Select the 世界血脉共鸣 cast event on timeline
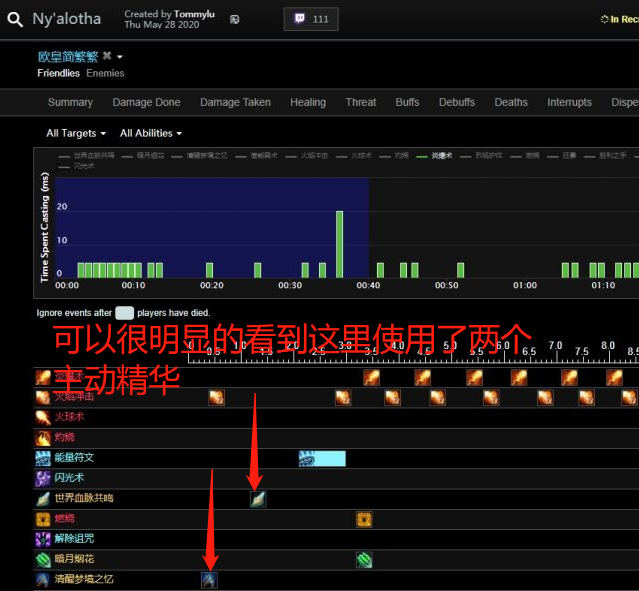Viewport: 639px width, 591px height. pyautogui.click(x=258, y=499)
